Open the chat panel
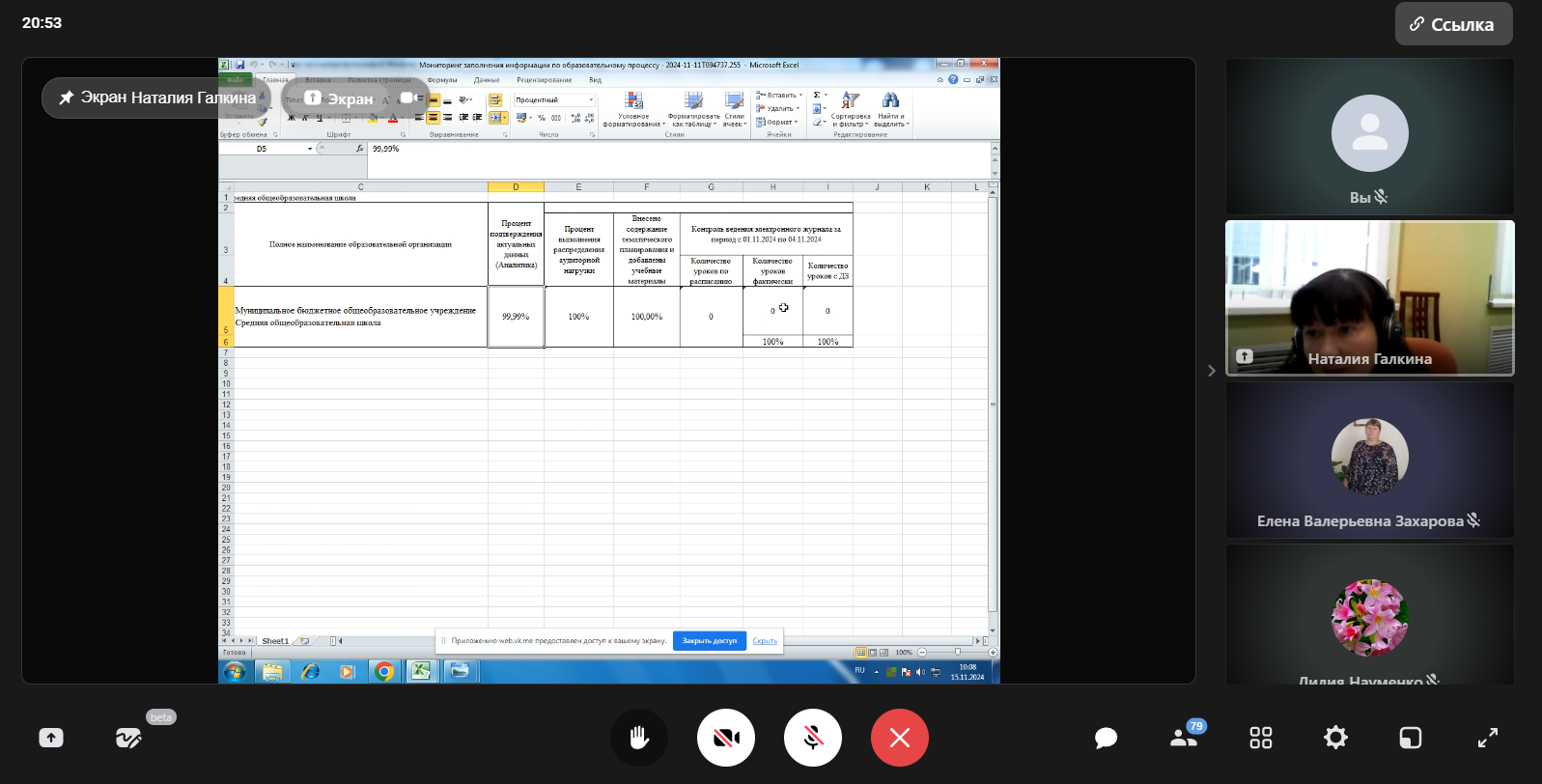This screenshot has height=784, width=1542. click(x=1106, y=738)
